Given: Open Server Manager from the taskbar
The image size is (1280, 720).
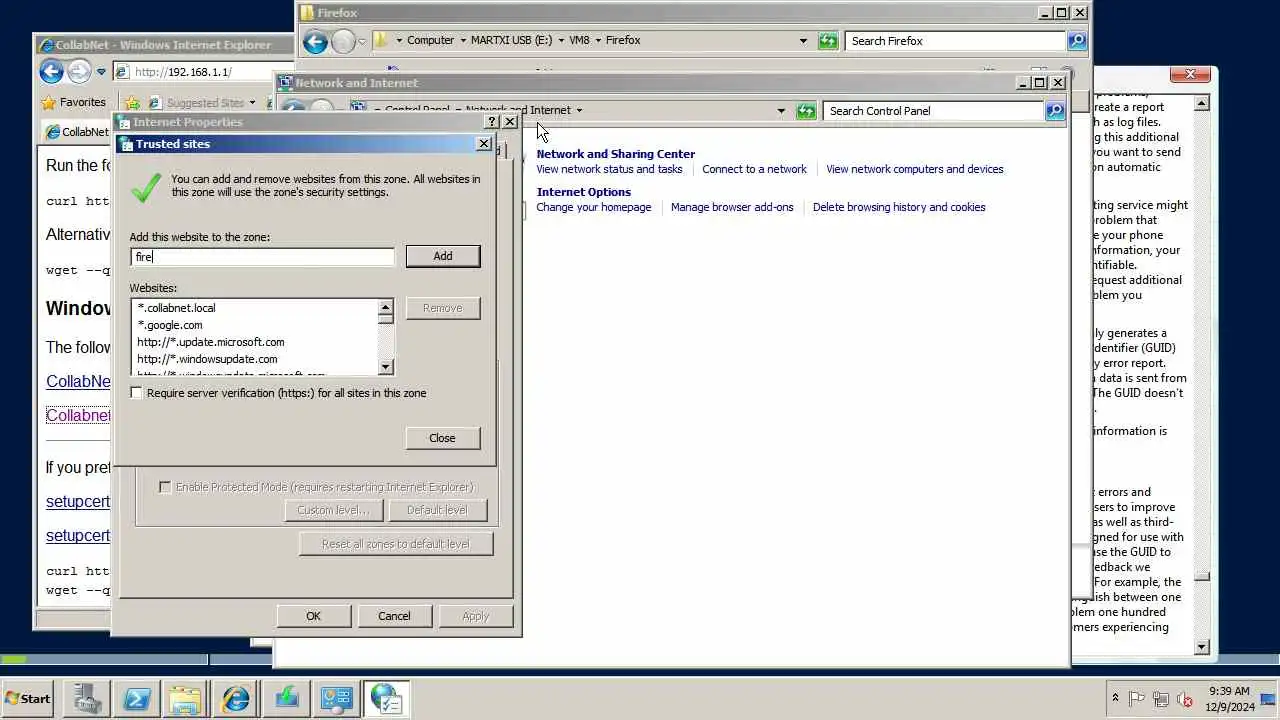Looking at the screenshot, I should 87,698.
